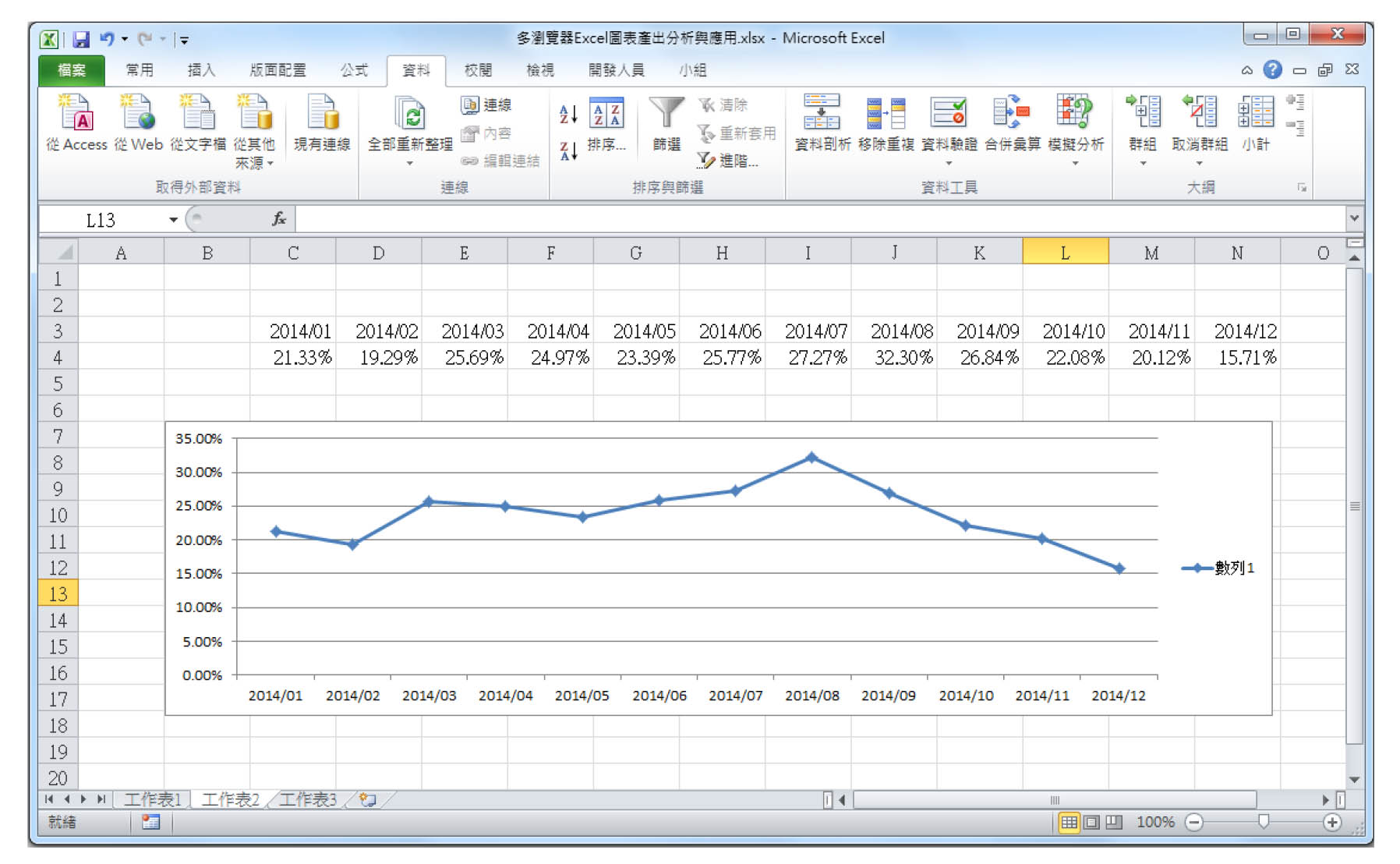Open Excel Help question mark icon
Viewport: 1400px width, 864px height.
point(1272,69)
